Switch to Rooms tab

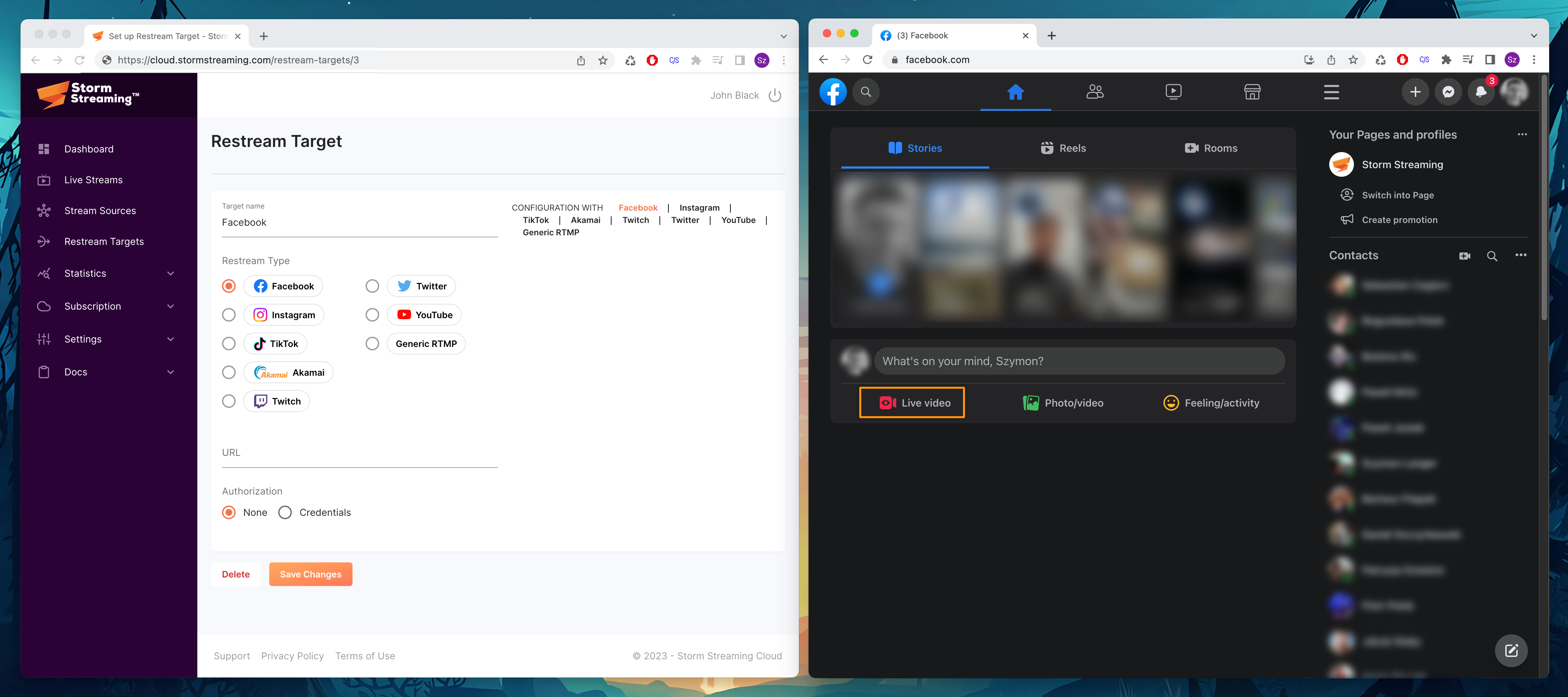pos(1211,149)
